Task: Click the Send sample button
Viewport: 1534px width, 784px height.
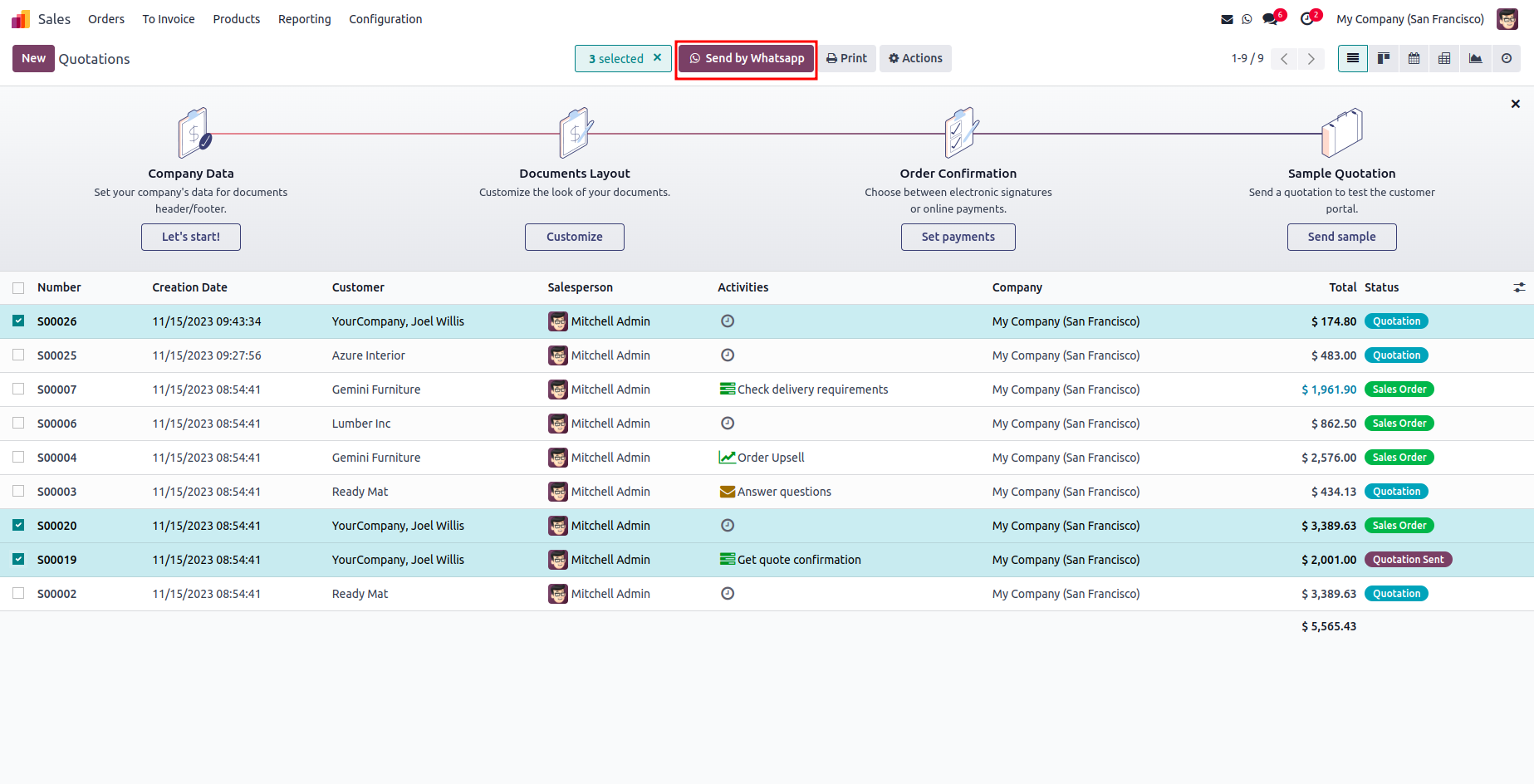Action: [x=1342, y=237]
